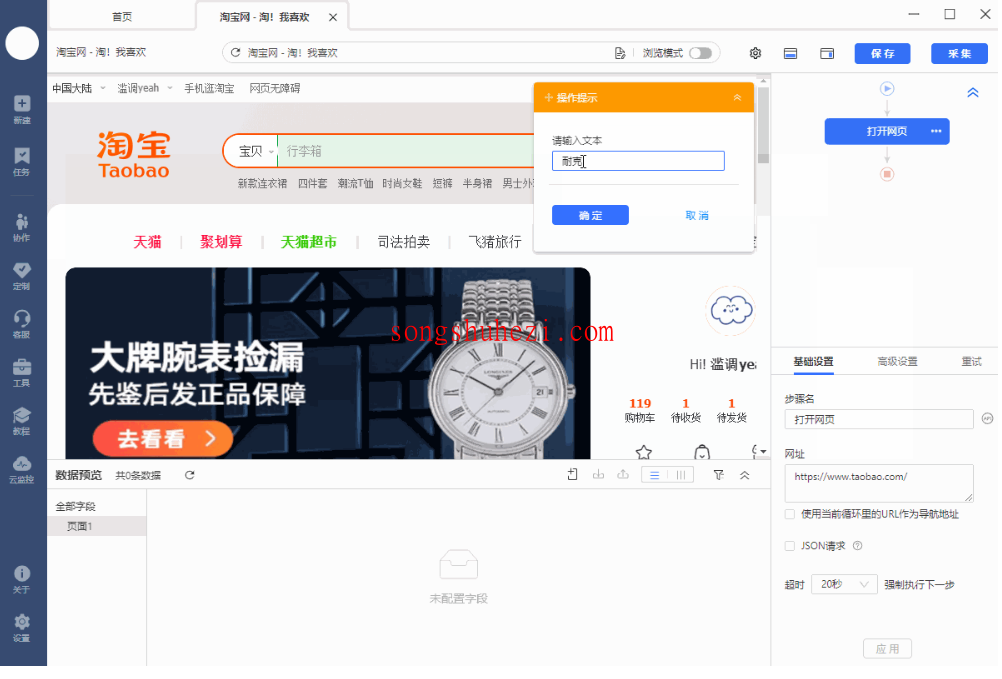
Task: Collapse the data preview panel with its chevron
Action: tap(744, 475)
